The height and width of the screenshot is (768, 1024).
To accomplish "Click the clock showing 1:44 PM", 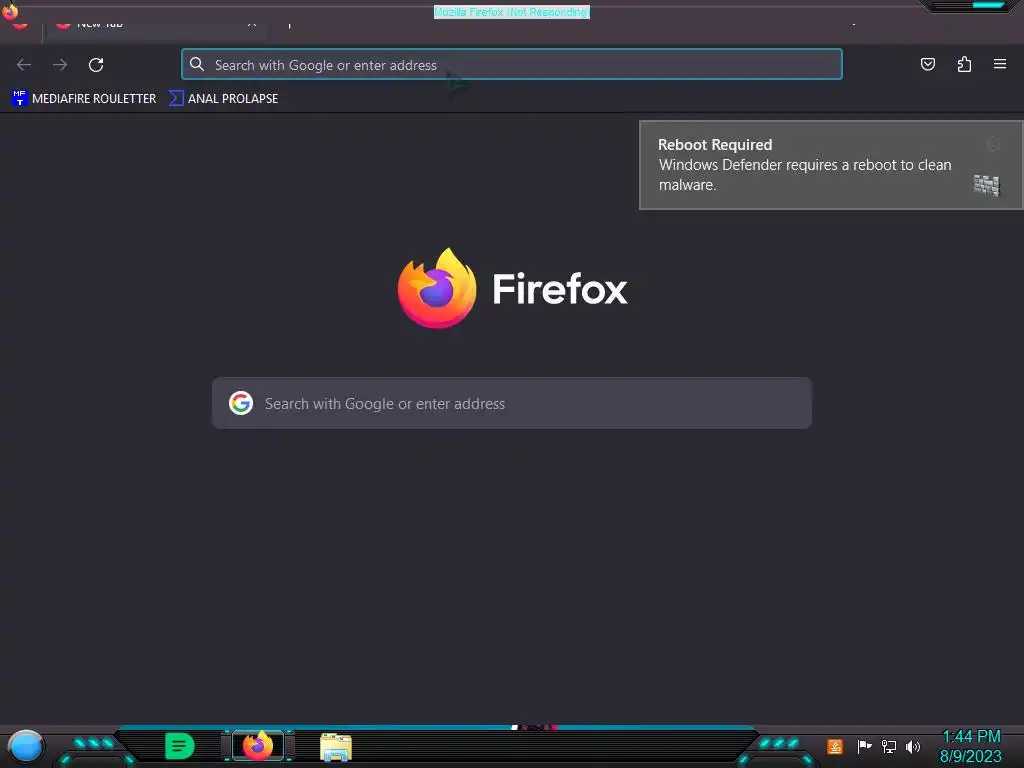I will 971,737.
